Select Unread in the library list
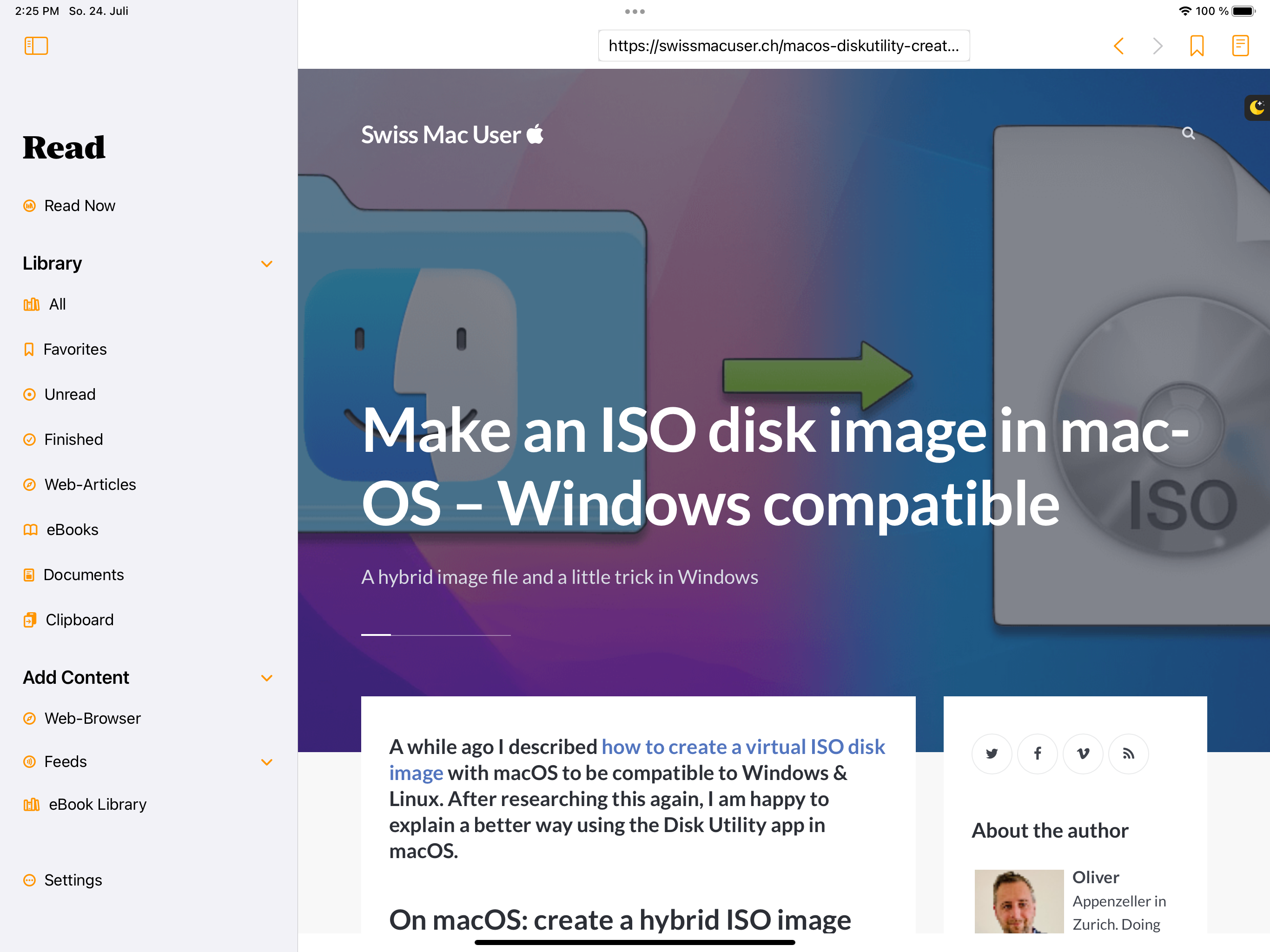The width and height of the screenshot is (1270, 952). pos(69,395)
